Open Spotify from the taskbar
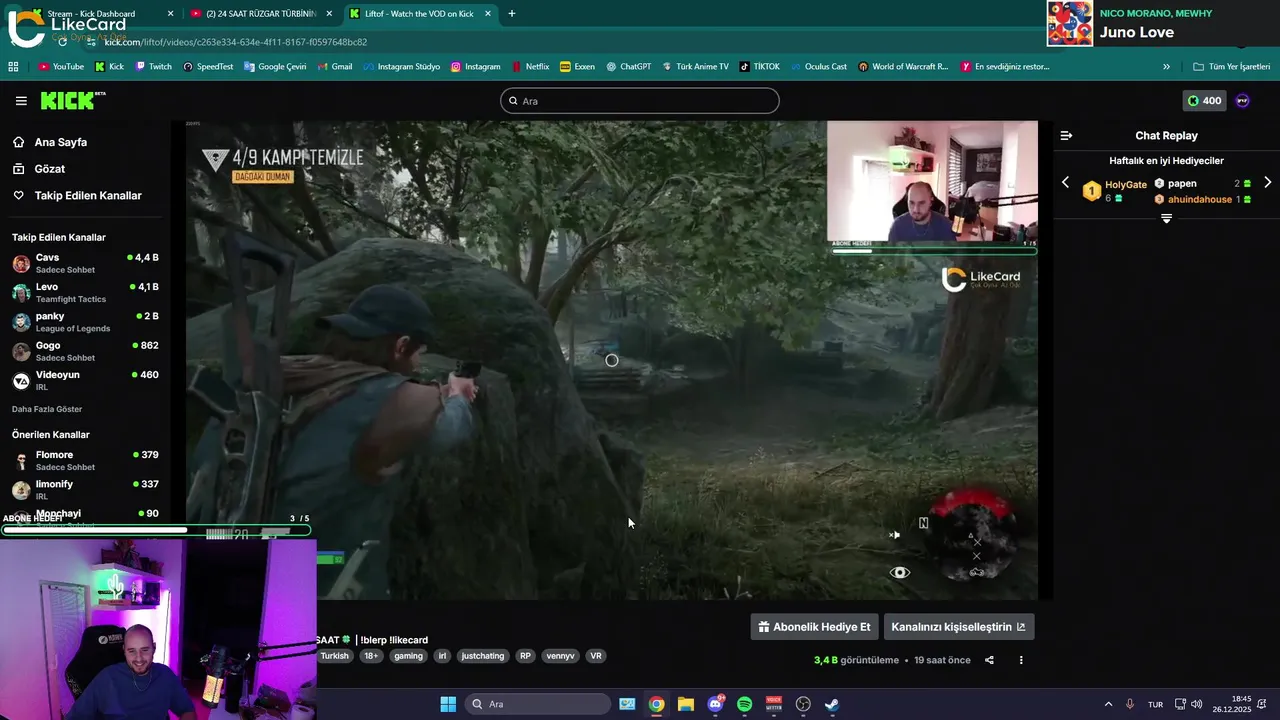Viewport: 1280px width, 720px height. point(744,704)
